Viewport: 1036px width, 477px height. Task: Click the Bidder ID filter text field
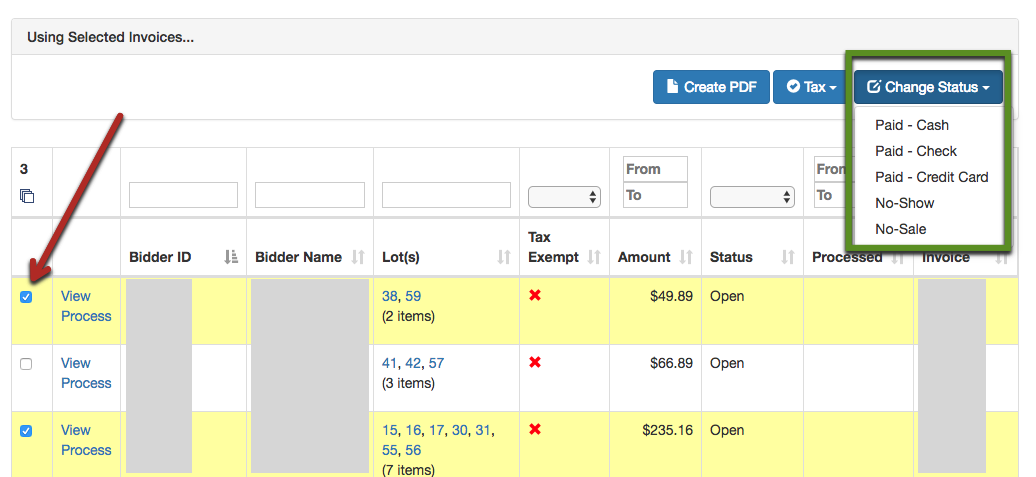point(183,195)
